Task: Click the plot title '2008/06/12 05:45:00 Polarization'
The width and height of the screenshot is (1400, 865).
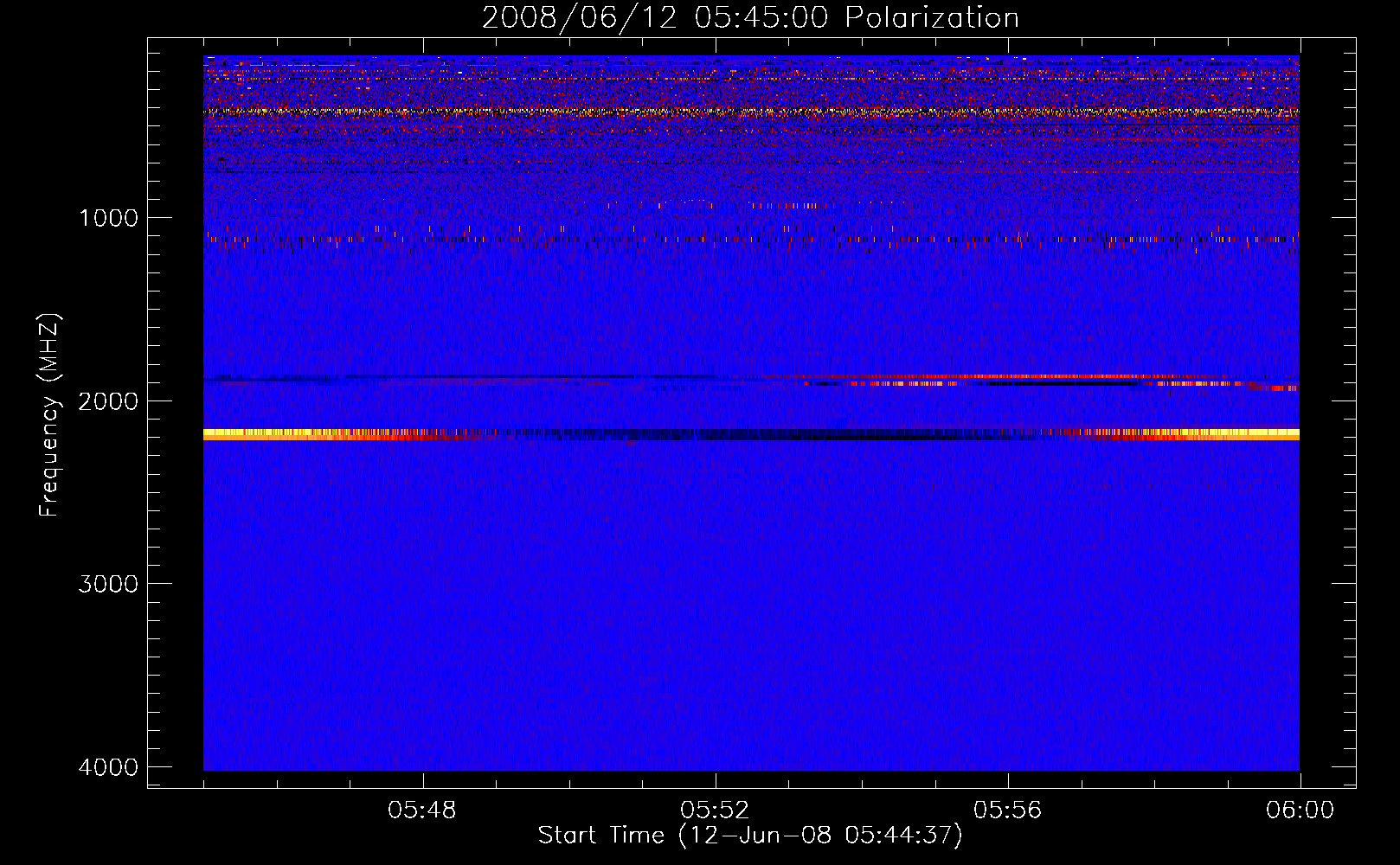Action: 750,17
